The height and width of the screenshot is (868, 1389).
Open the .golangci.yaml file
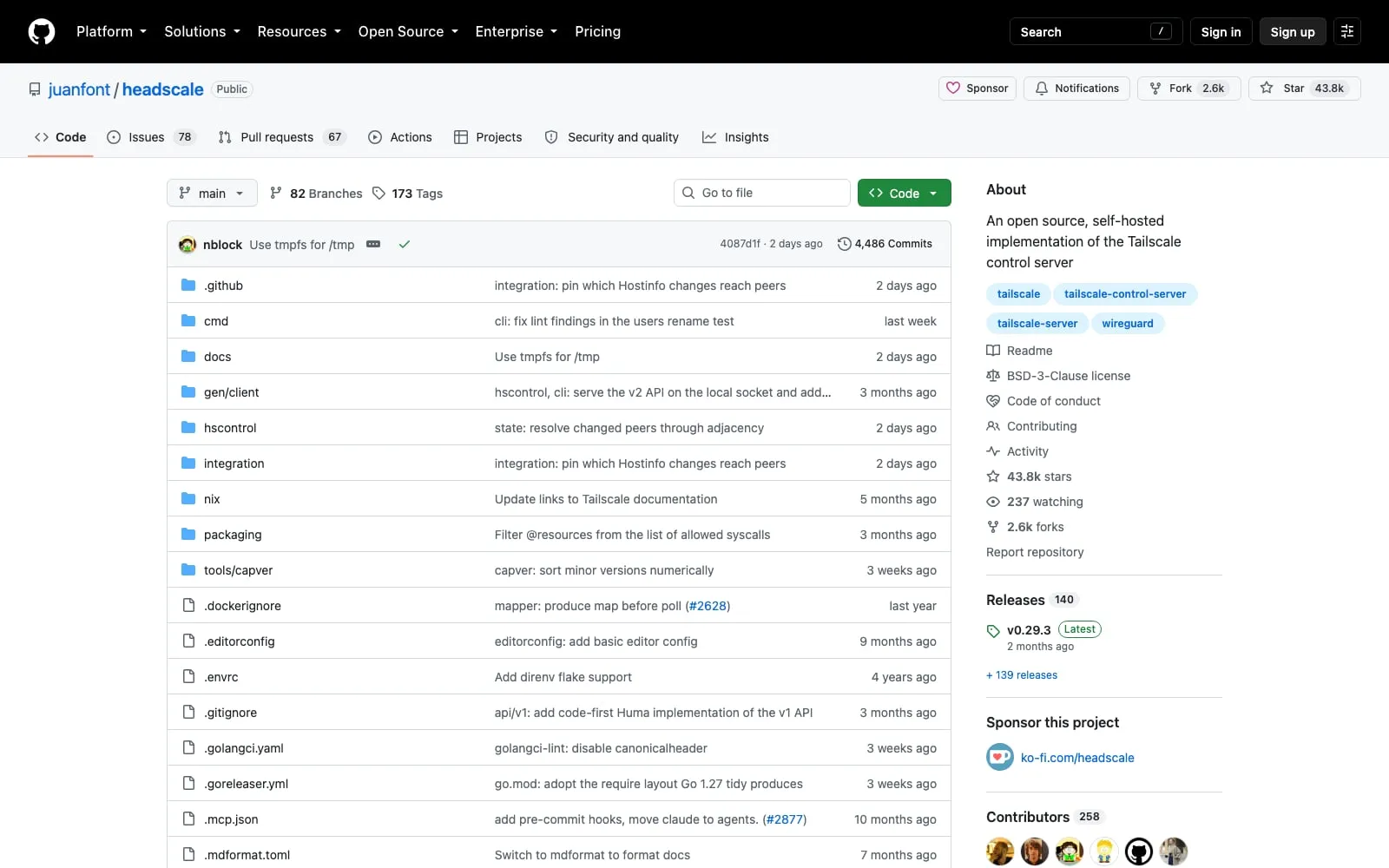pos(244,748)
